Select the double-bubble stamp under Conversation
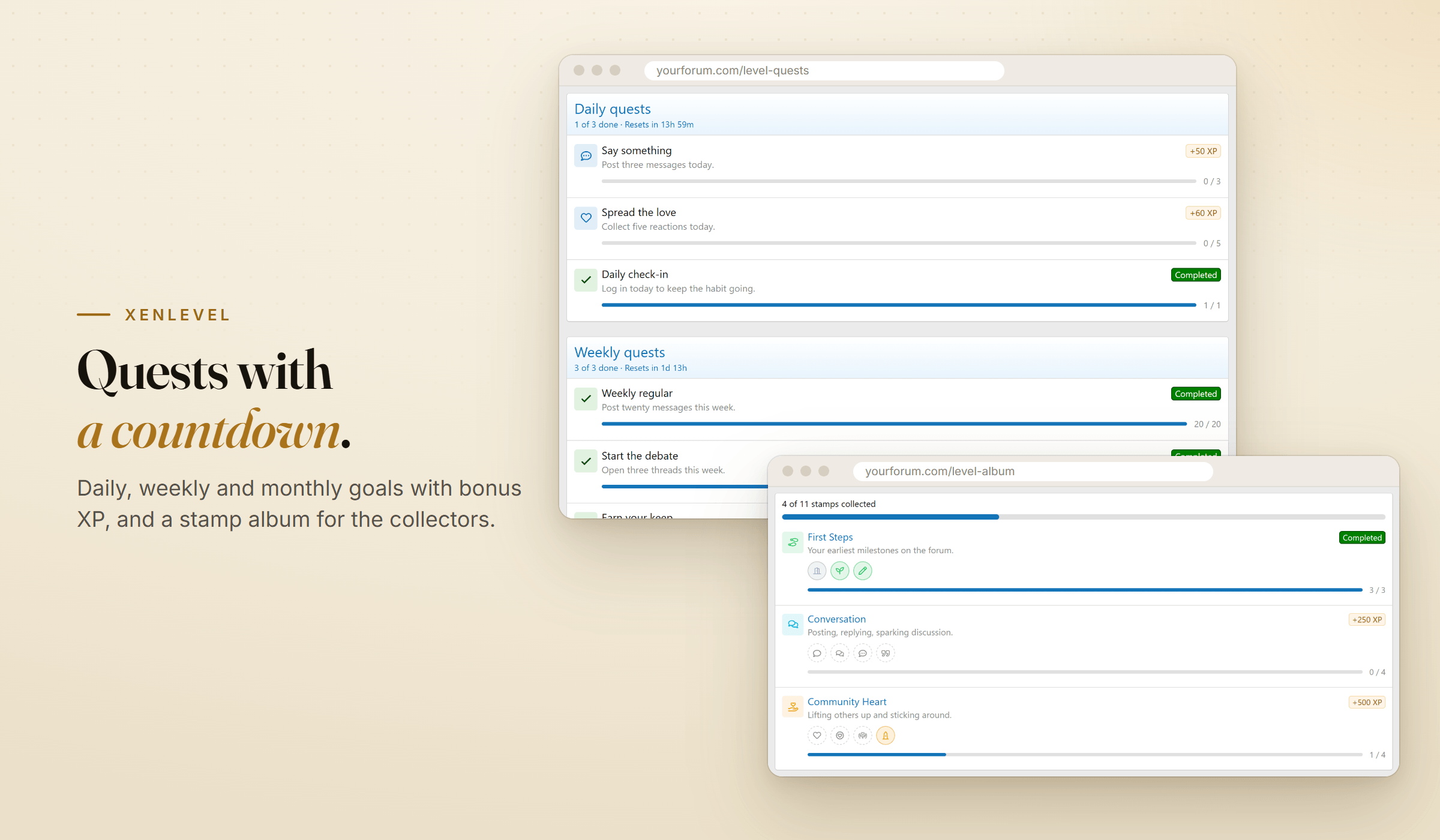Viewport: 1440px width, 840px height. pos(839,653)
